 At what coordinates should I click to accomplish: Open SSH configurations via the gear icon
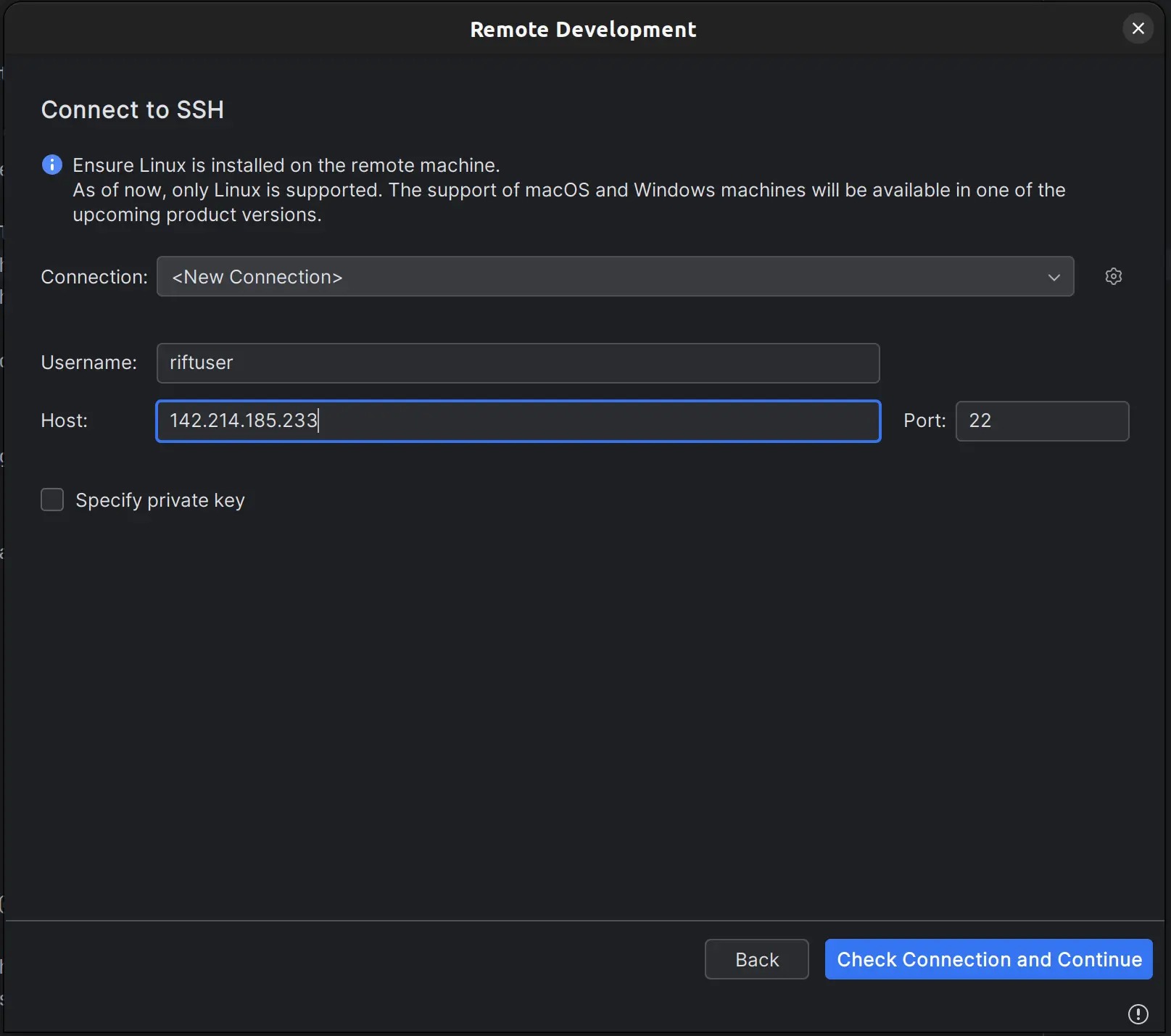click(1113, 276)
